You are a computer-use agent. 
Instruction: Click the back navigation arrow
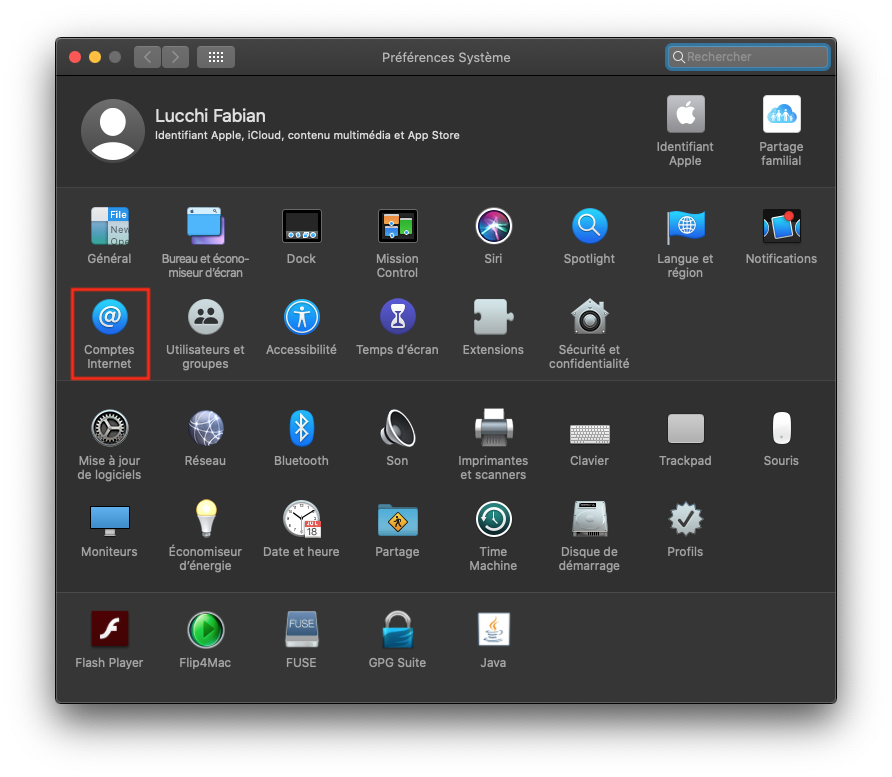click(x=148, y=57)
